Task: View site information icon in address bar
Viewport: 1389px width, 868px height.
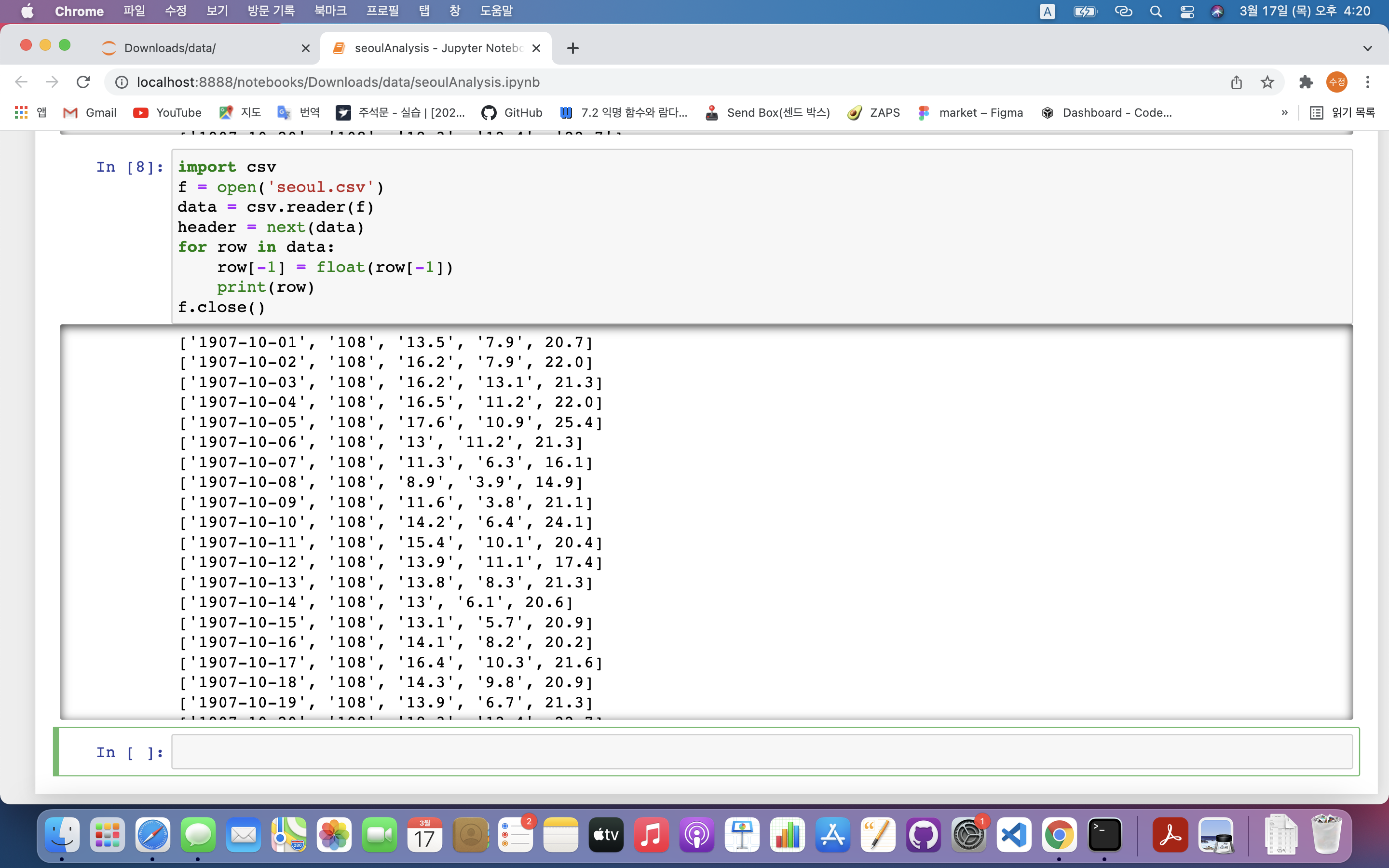Action: pos(122,82)
